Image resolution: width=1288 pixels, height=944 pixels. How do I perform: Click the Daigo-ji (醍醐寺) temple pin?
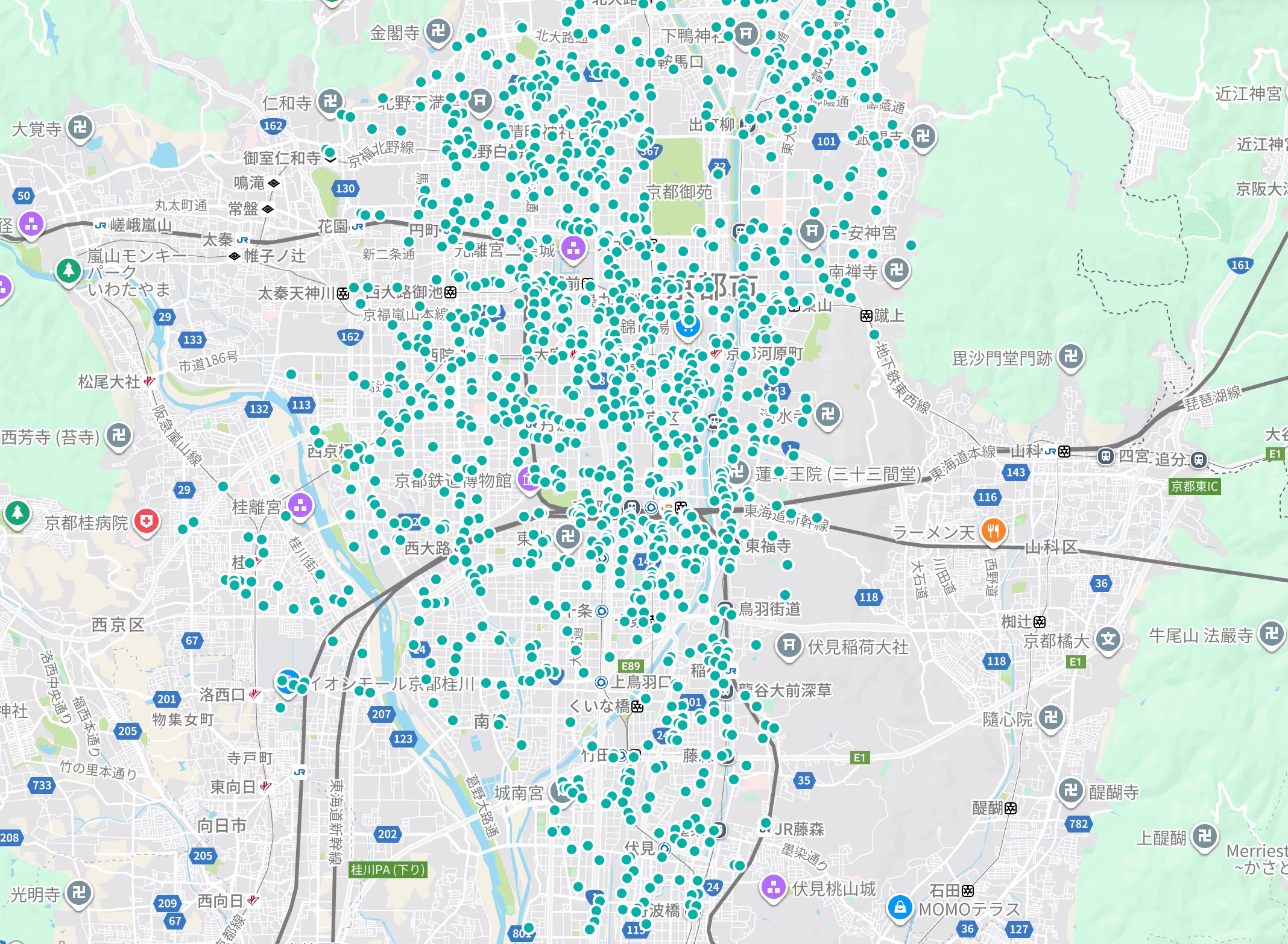pyautogui.click(x=1071, y=789)
